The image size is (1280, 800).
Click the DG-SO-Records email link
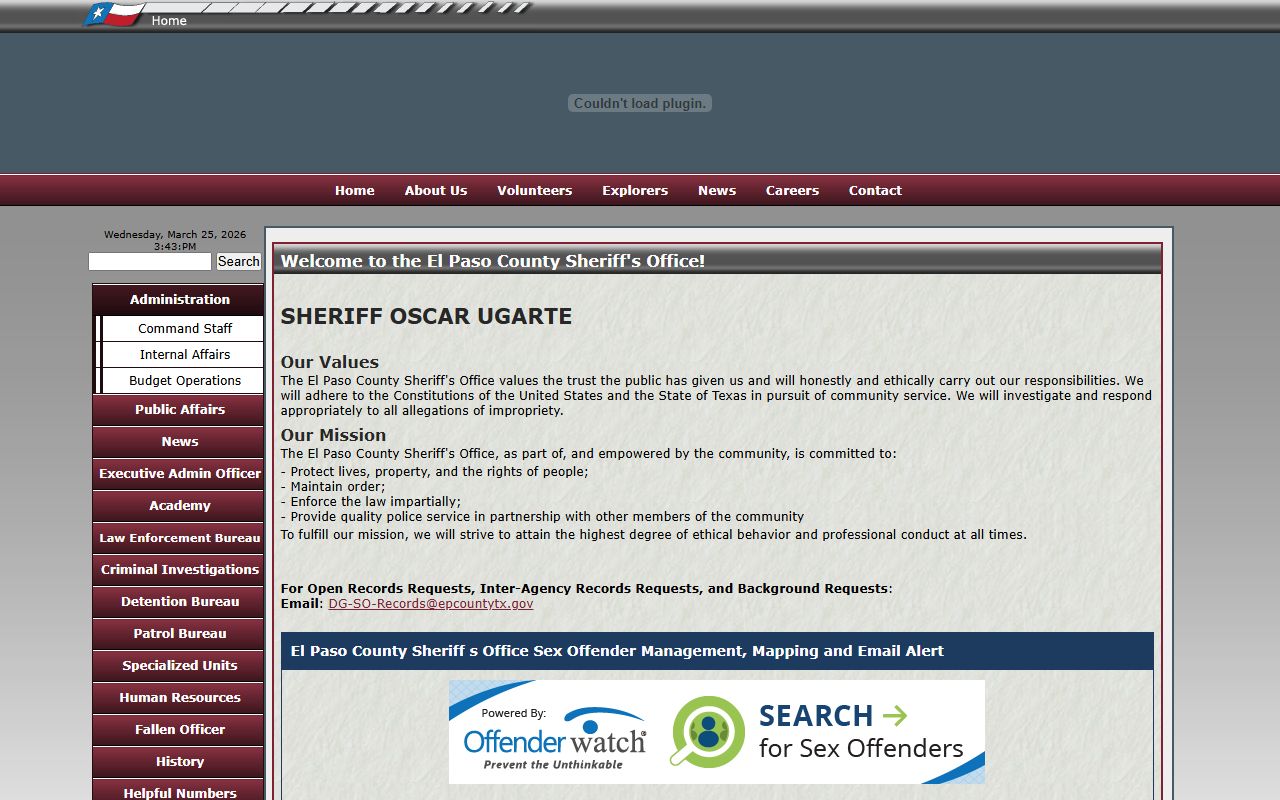coord(430,604)
